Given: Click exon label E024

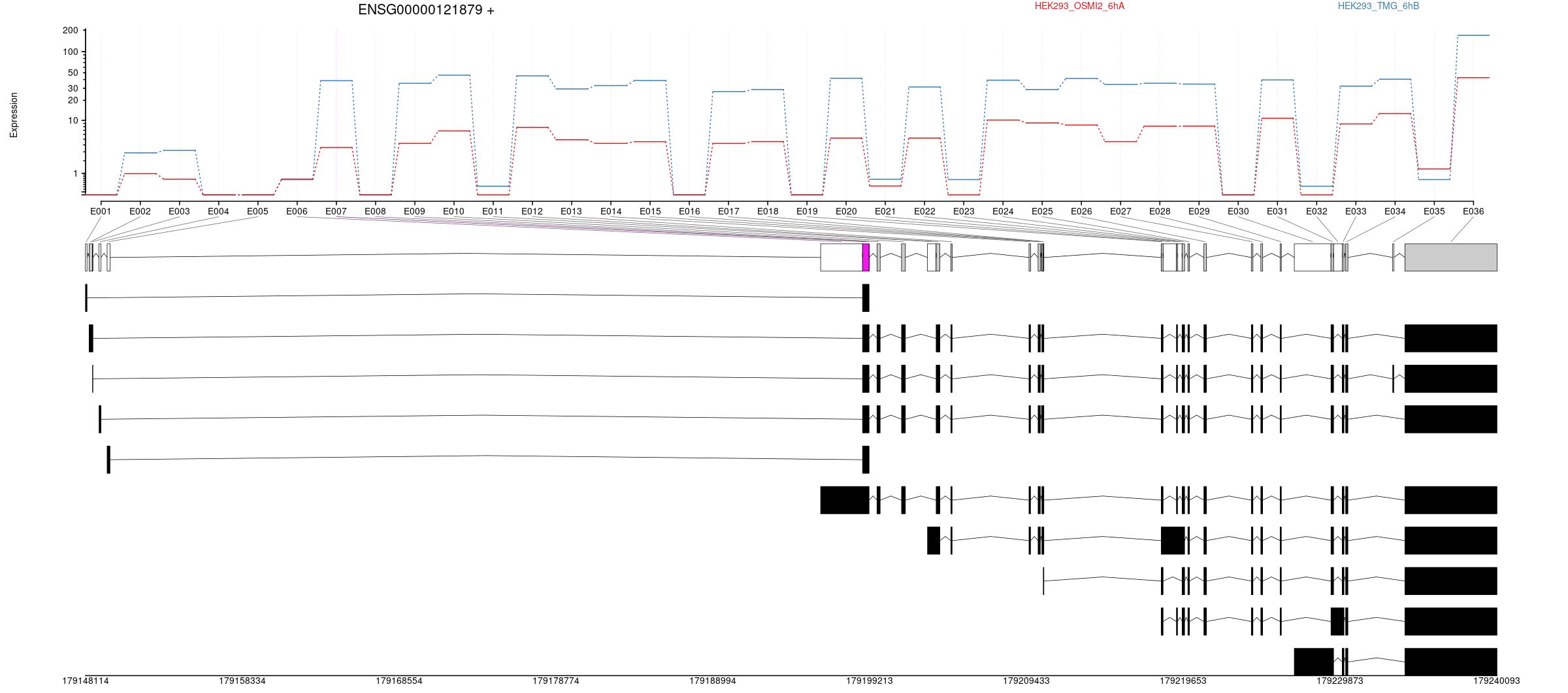Looking at the screenshot, I should coord(1003,211).
